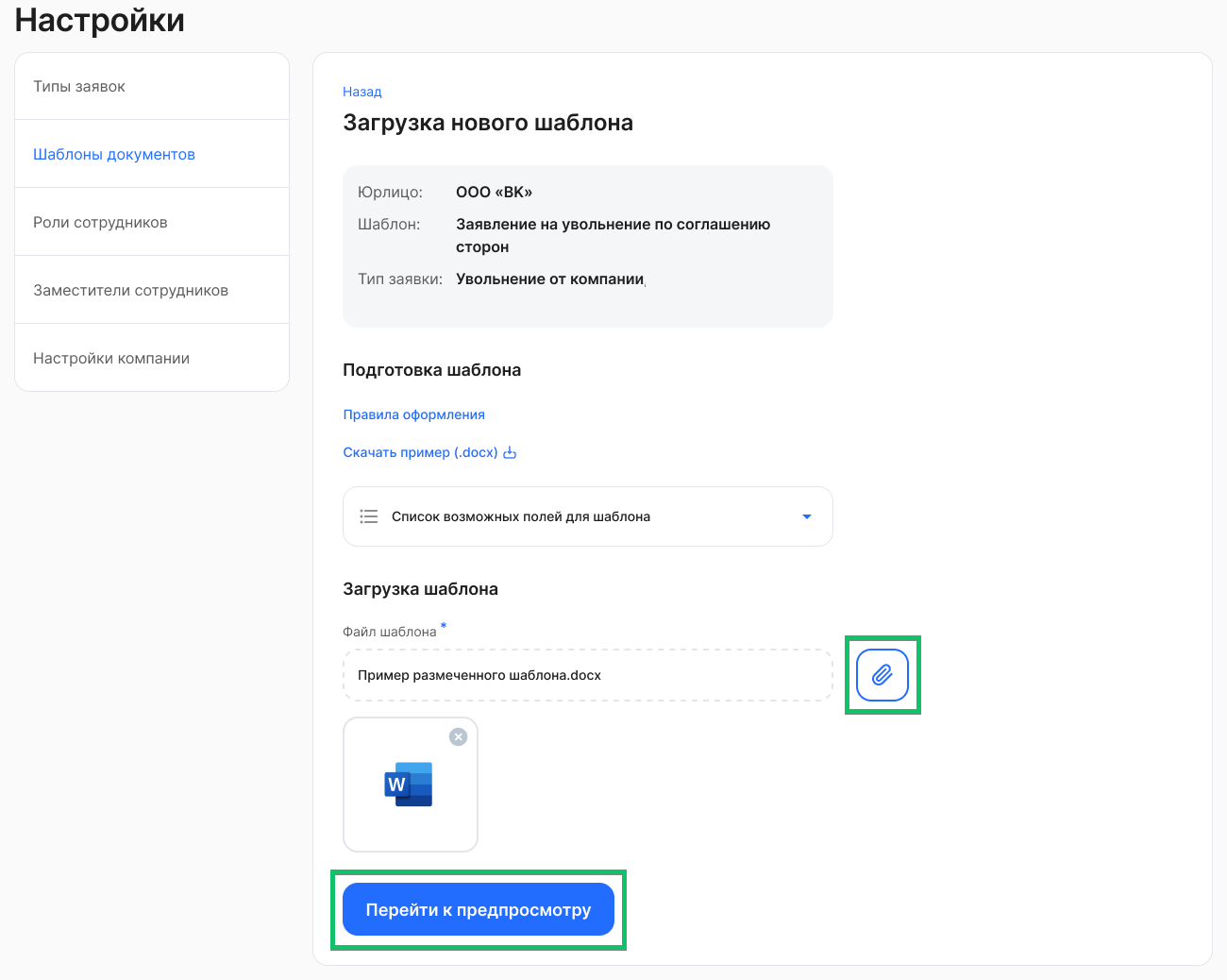1227x980 pixels.
Task: Open Заместители сотрудников section
Action: (152, 290)
